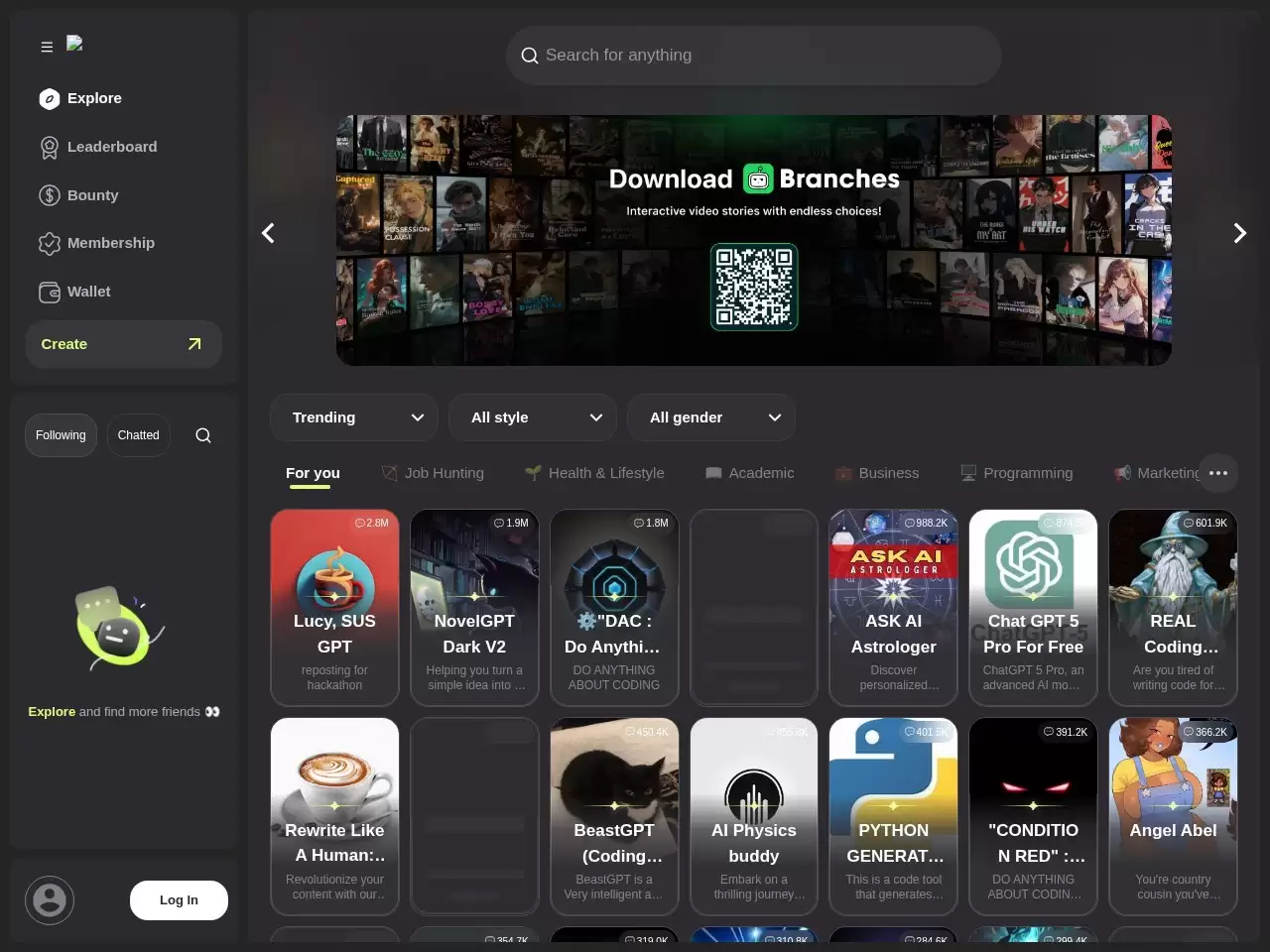The image size is (1270, 952).
Task: Open the Trending sort dropdown
Action: click(354, 417)
